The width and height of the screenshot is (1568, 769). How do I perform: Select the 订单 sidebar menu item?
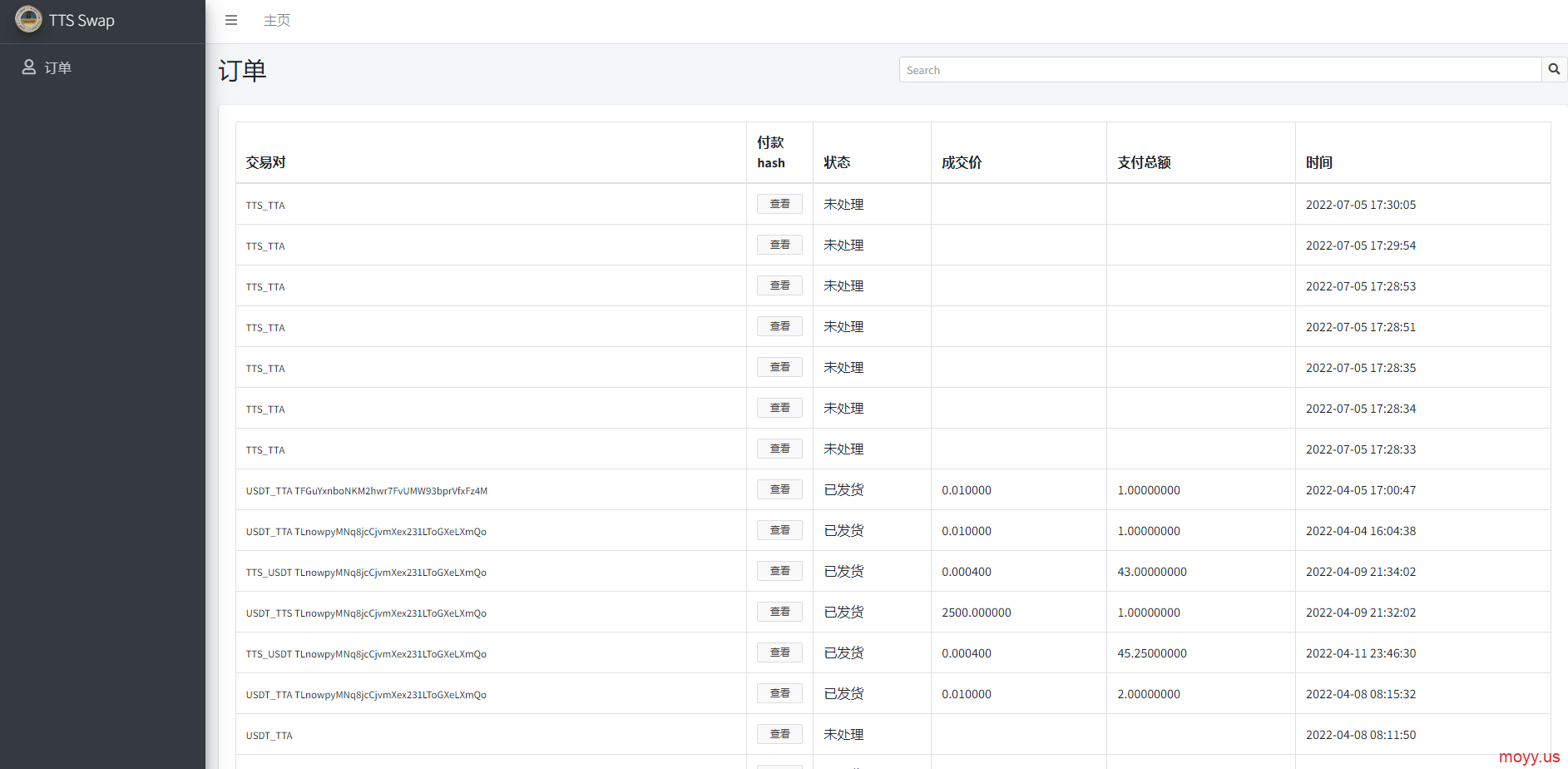[57, 67]
